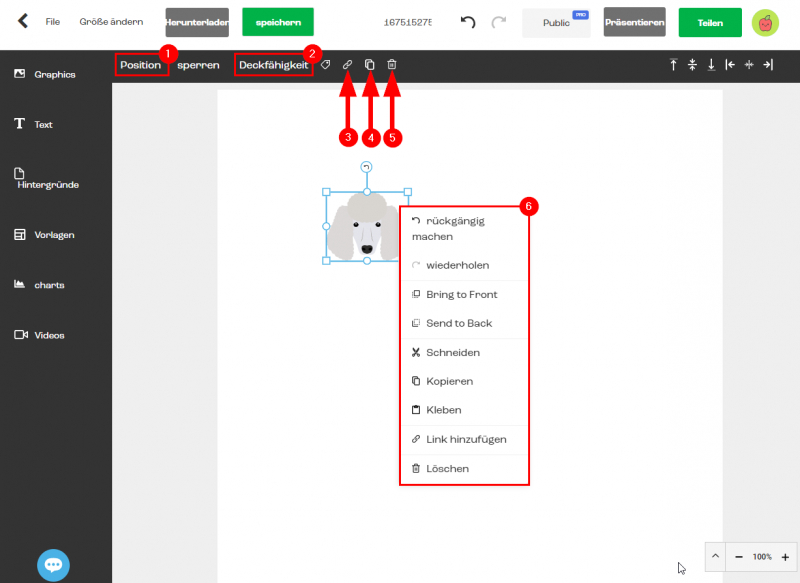Open the Videos sidebar panel

pos(39,335)
